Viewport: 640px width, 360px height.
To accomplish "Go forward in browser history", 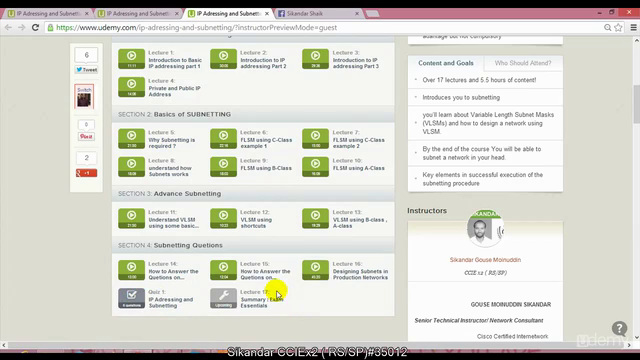I will tap(22, 27).
